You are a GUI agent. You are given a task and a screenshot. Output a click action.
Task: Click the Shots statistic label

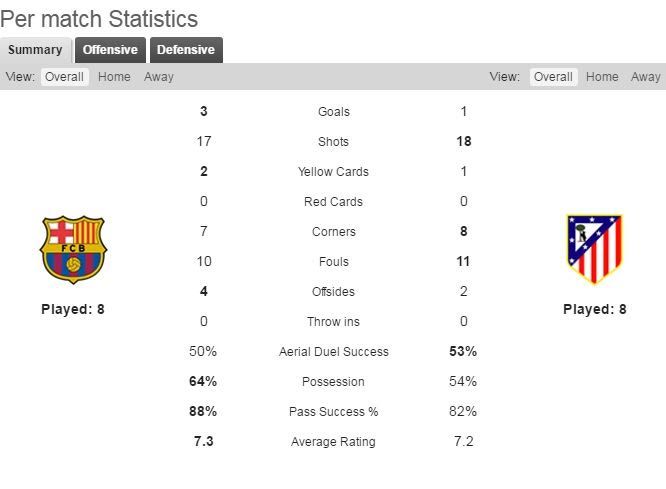point(334,142)
